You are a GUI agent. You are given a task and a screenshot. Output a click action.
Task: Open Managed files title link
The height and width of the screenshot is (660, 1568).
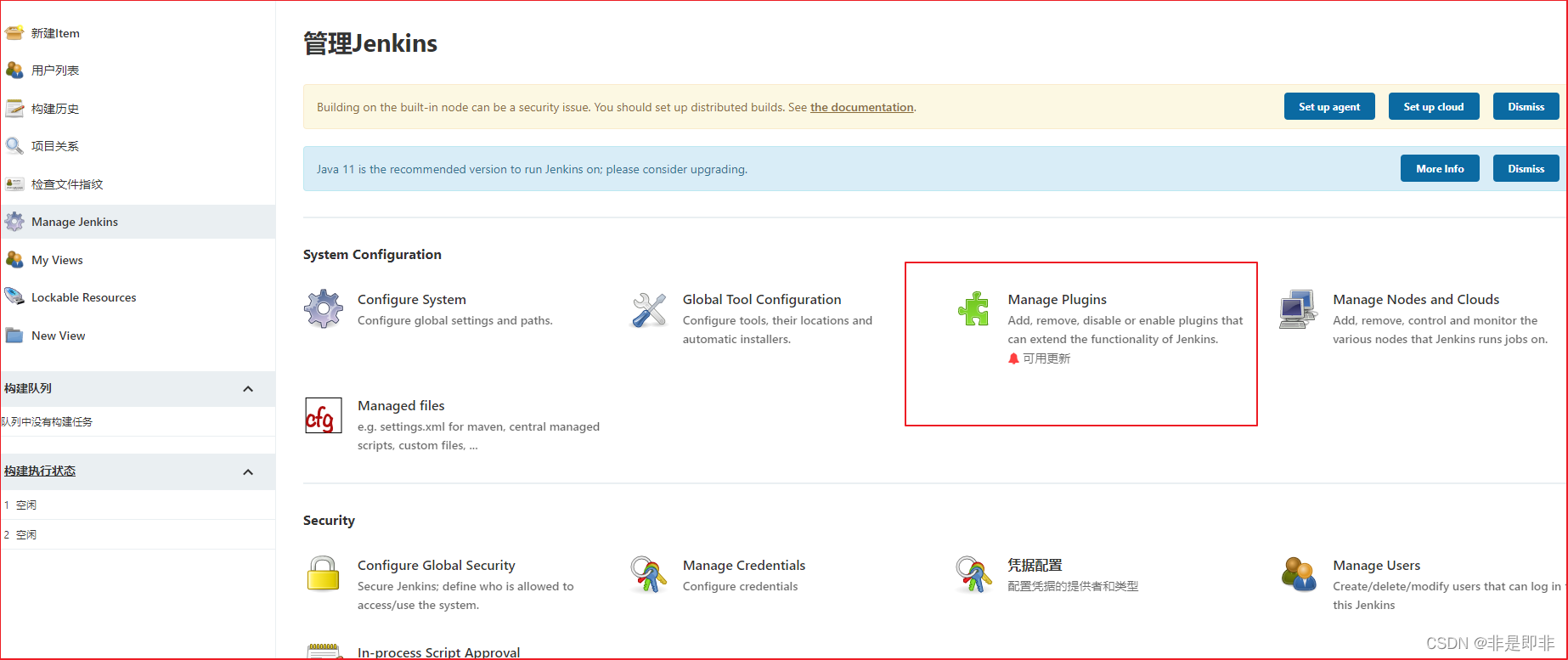[x=401, y=405]
